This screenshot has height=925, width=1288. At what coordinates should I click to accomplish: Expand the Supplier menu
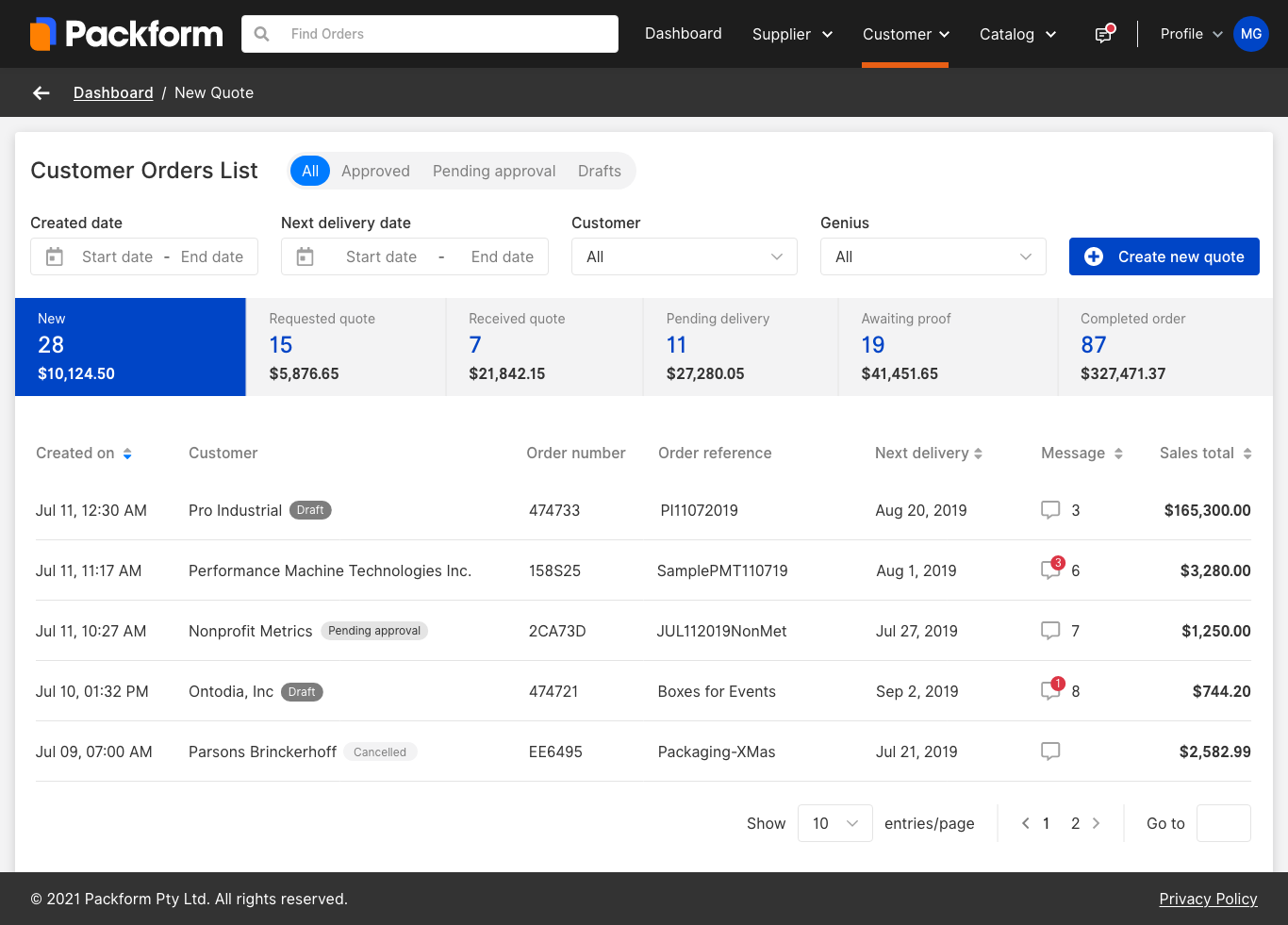(792, 34)
